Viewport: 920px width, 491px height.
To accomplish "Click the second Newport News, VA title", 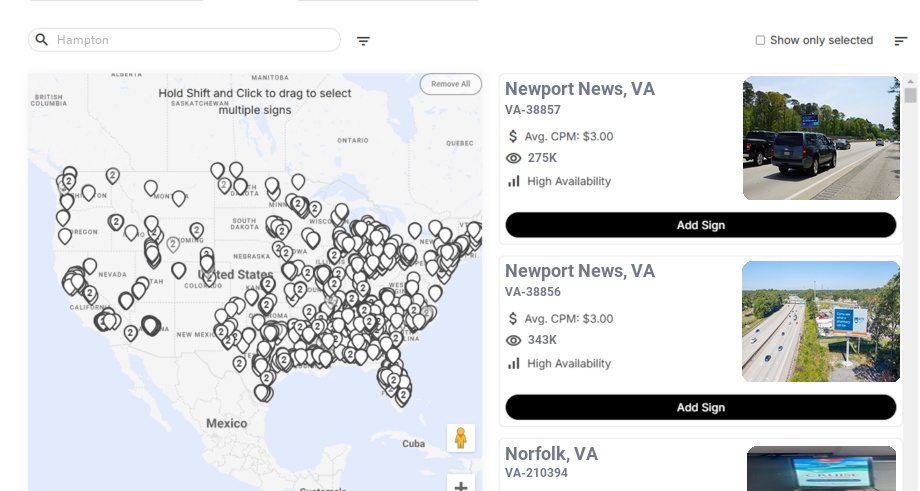I will pos(580,271).
